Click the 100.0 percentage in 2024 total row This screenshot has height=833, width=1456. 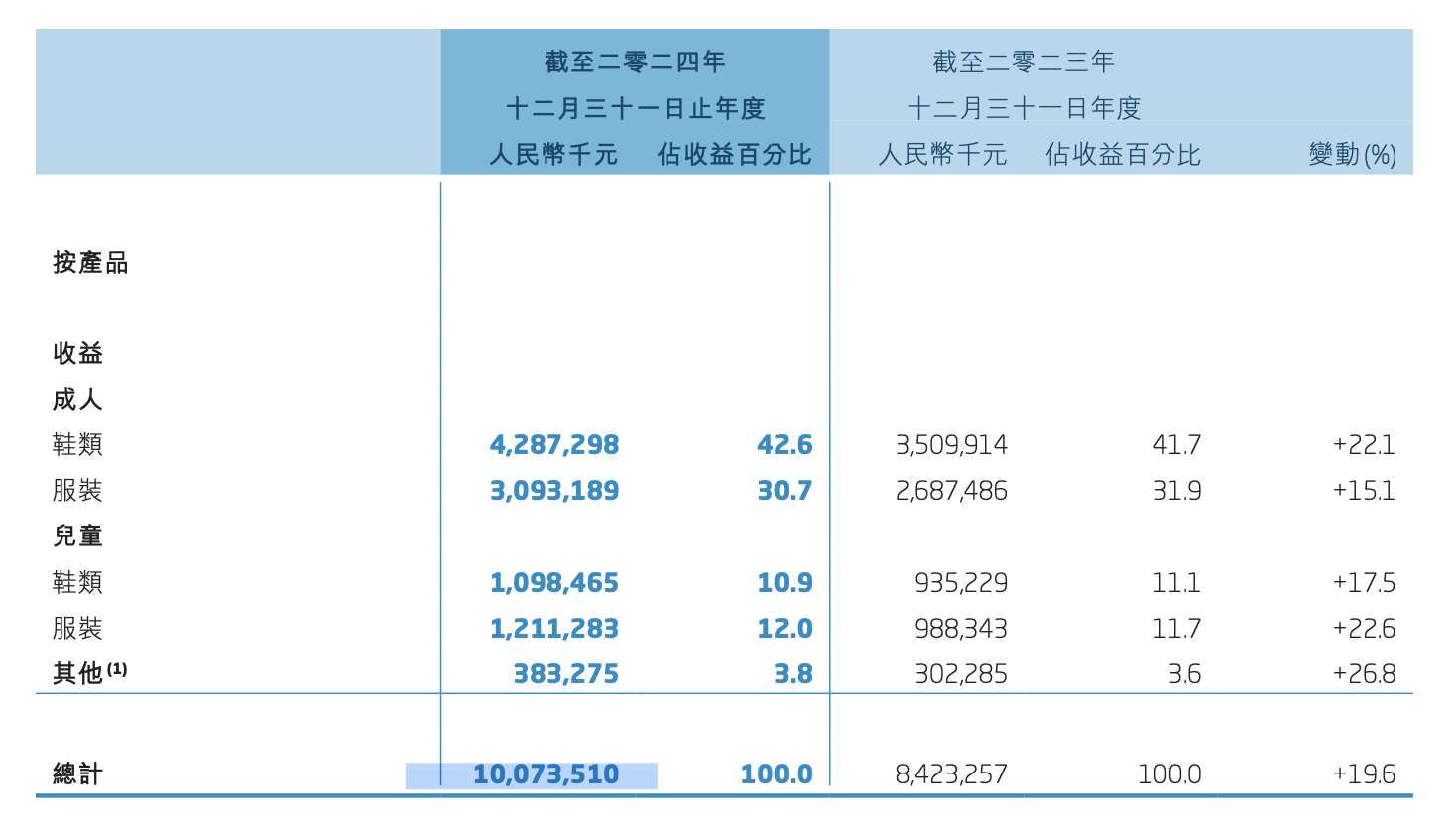coord(777,773)
